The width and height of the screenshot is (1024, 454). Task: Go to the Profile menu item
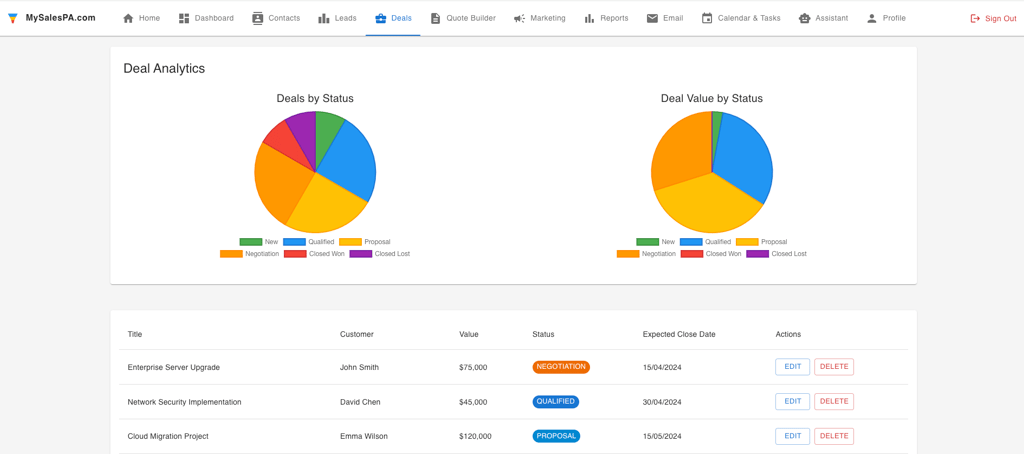(x=886, y=18)
